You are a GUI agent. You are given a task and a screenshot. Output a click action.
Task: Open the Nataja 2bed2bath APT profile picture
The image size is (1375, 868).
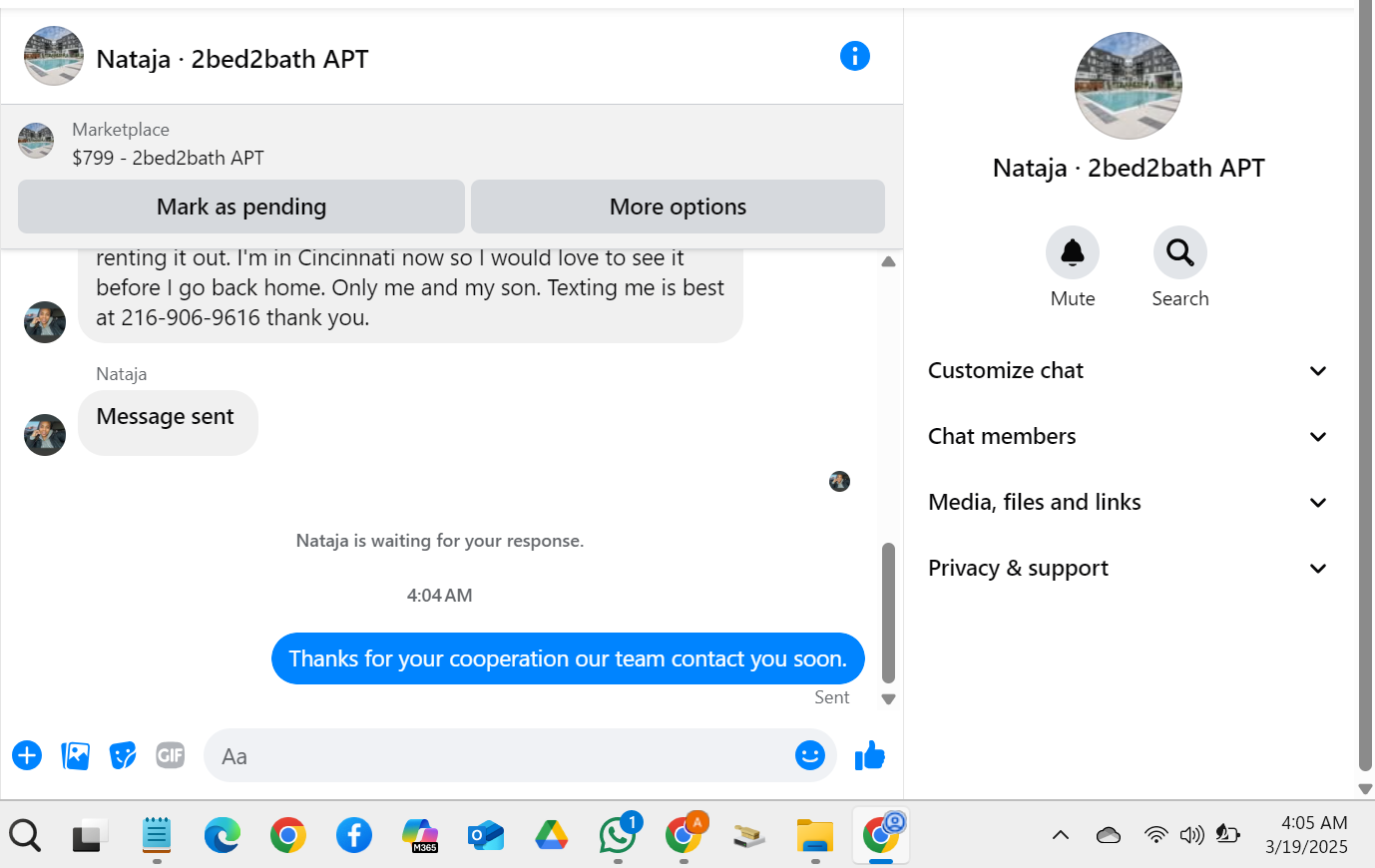tap(1129, 86)
